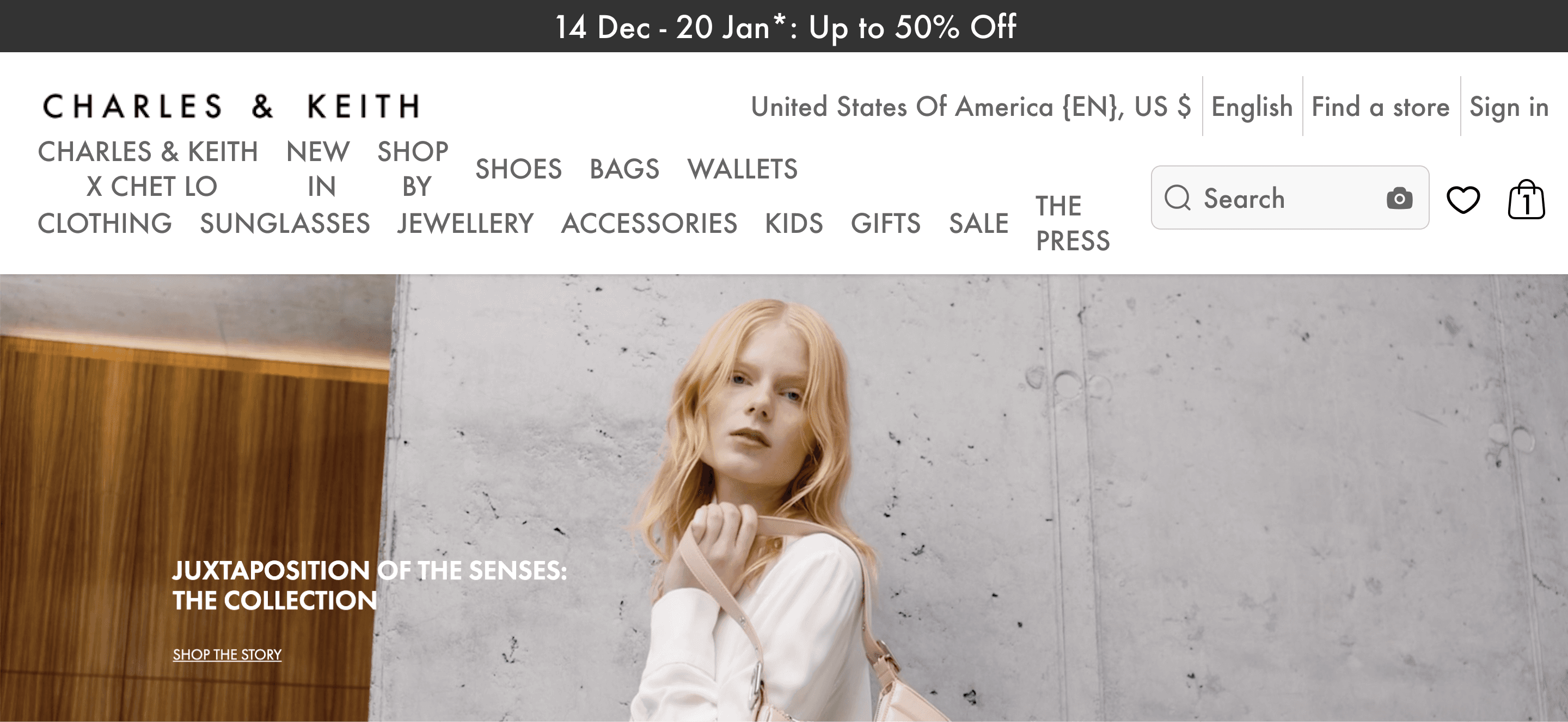Open the Jewellery category
Screen dimensions: 1568x722
coord(465,223)
